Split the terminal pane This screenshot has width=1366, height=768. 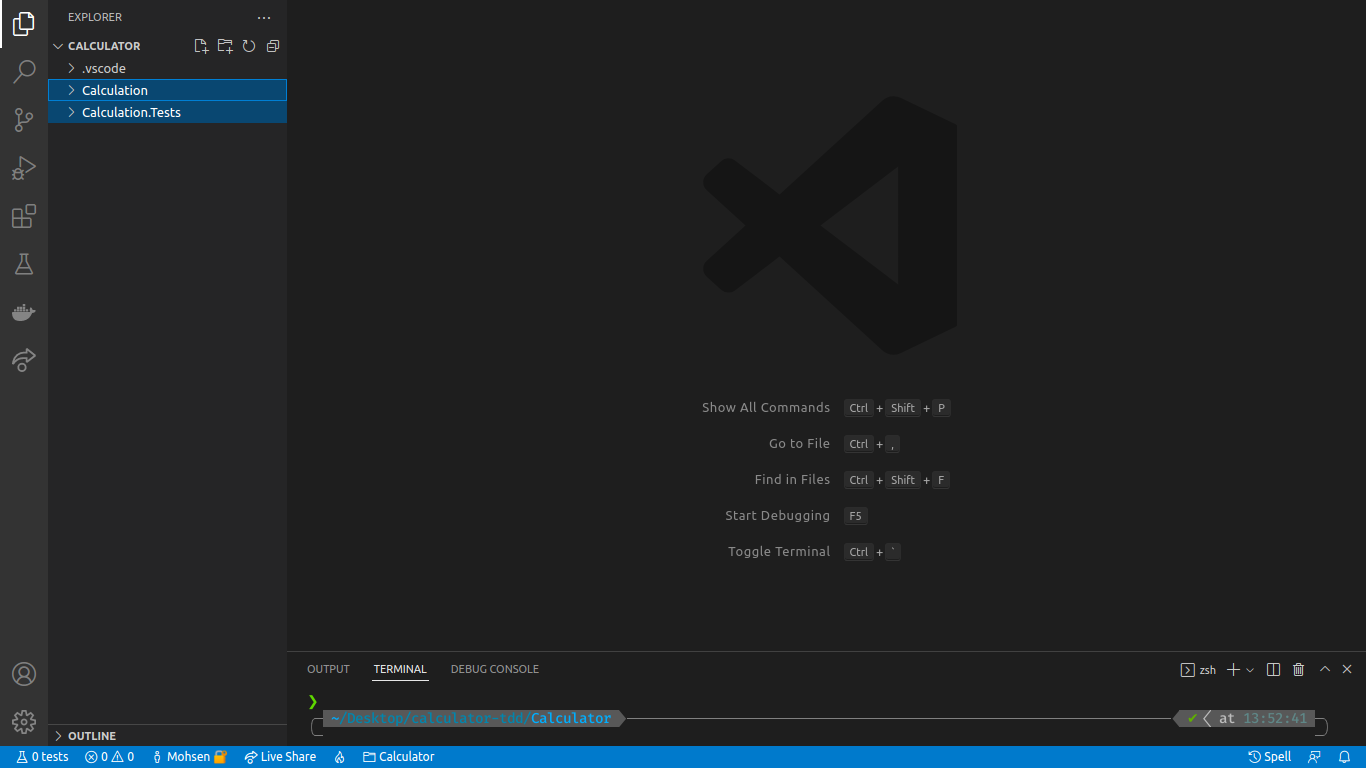(x=1273, y=670)
